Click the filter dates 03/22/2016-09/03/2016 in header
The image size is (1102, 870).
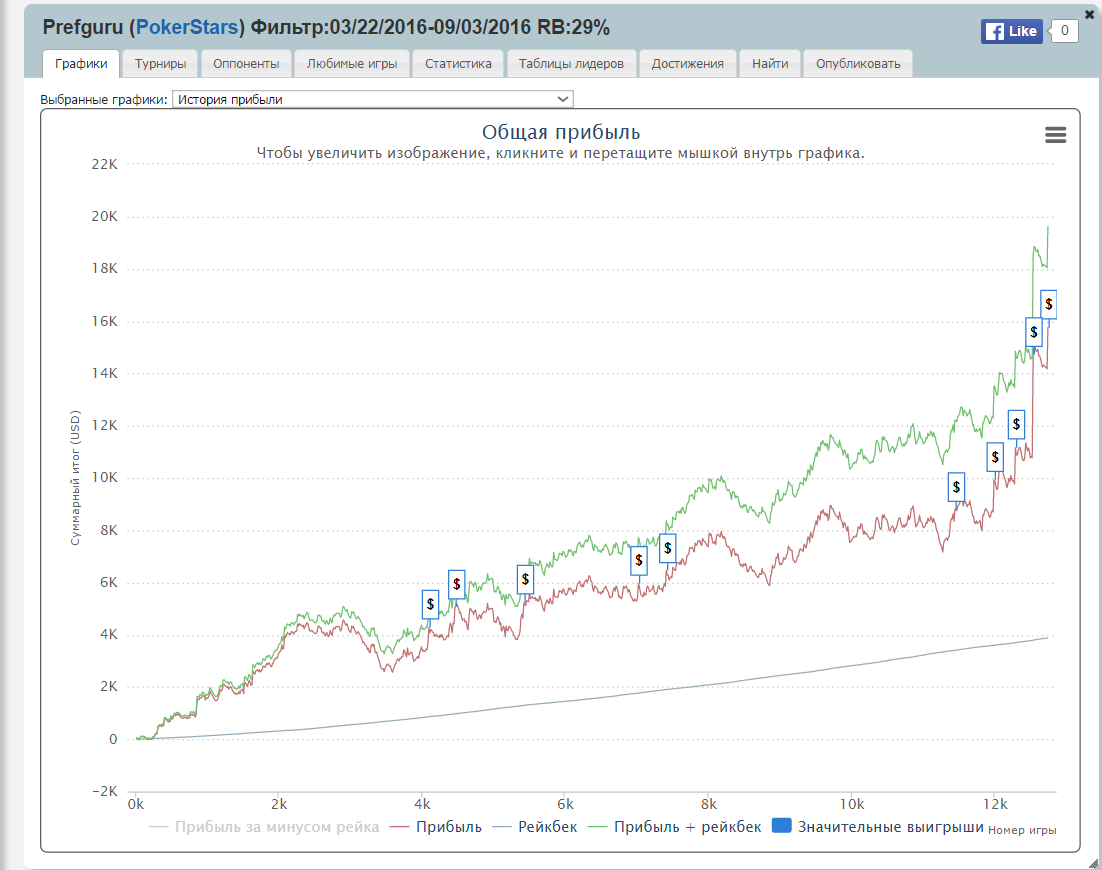click(x=430, y=27)
